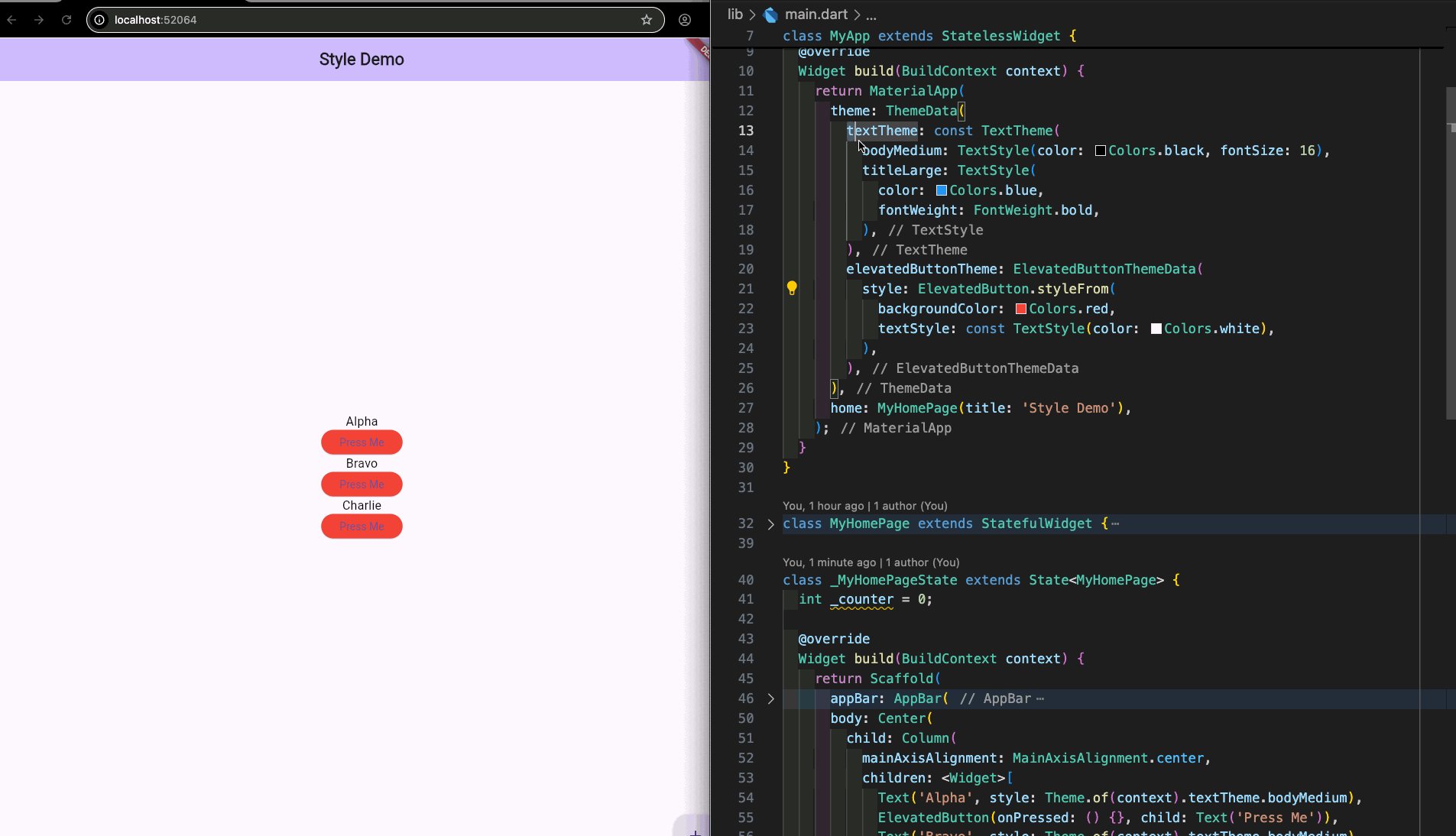Go forward in the browser
The height and width of the screenshot is (836, 1456).
pos(39,20)
